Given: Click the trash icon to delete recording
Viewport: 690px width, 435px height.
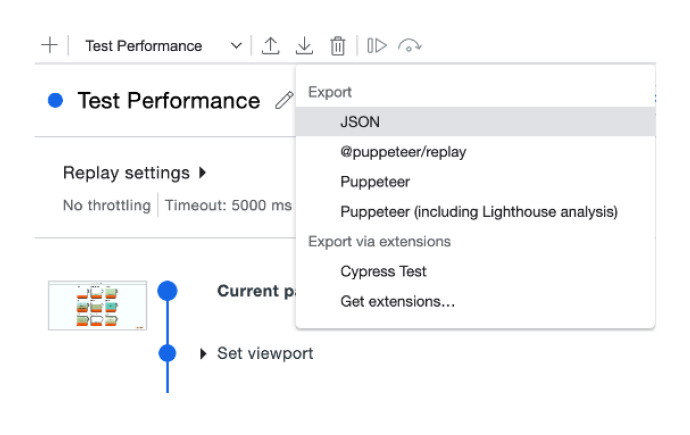Looking at the screenshot, I should click(338, 46).
